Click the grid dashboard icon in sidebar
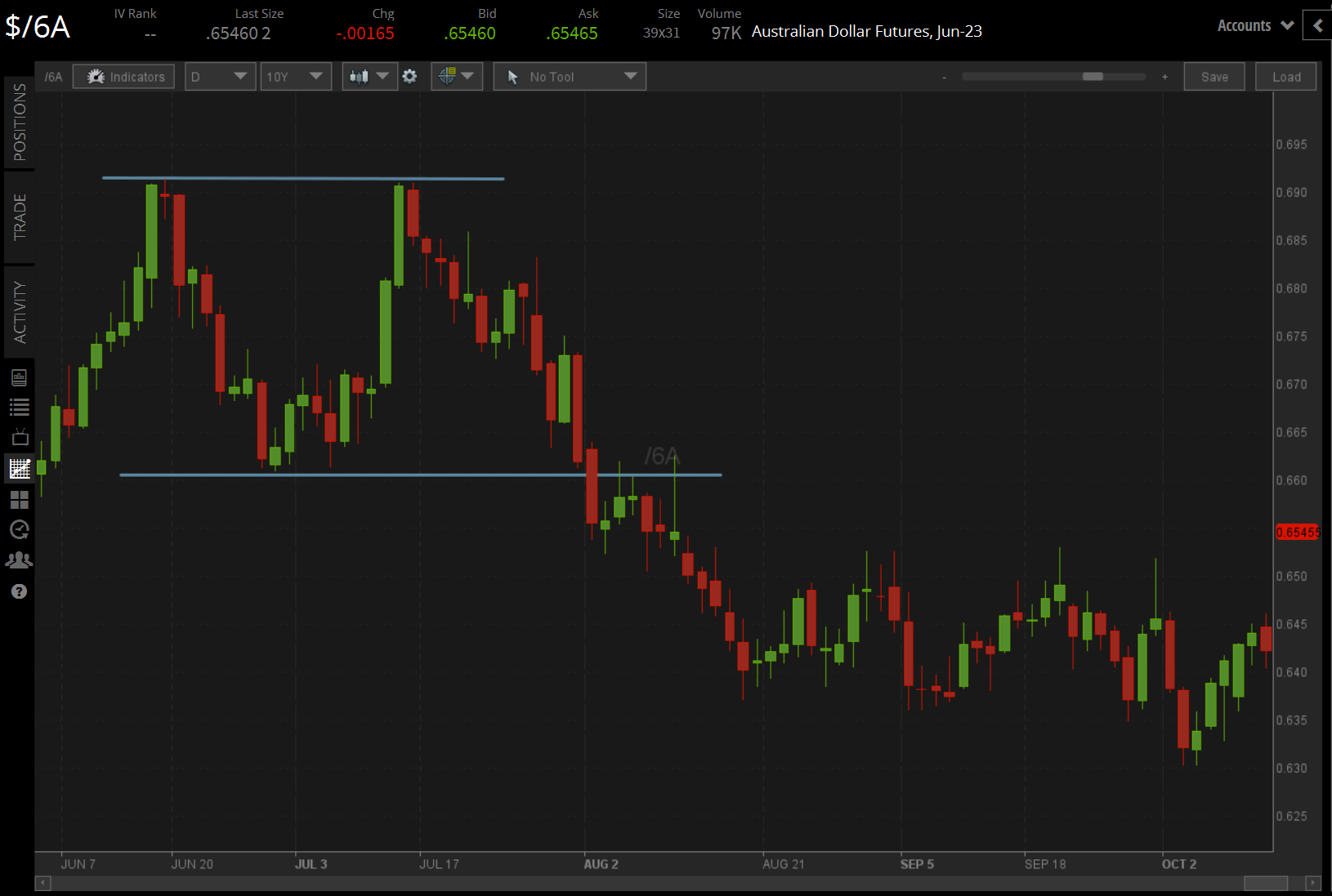The height and width of the screenshot is (896, 1332). point(19,500)
